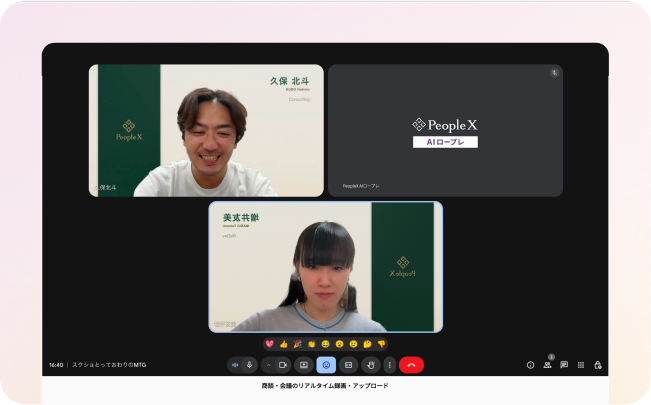This screenshot has width=651, height=405.
Task: Toggle the microphone mute button
Action: point(250,365)
